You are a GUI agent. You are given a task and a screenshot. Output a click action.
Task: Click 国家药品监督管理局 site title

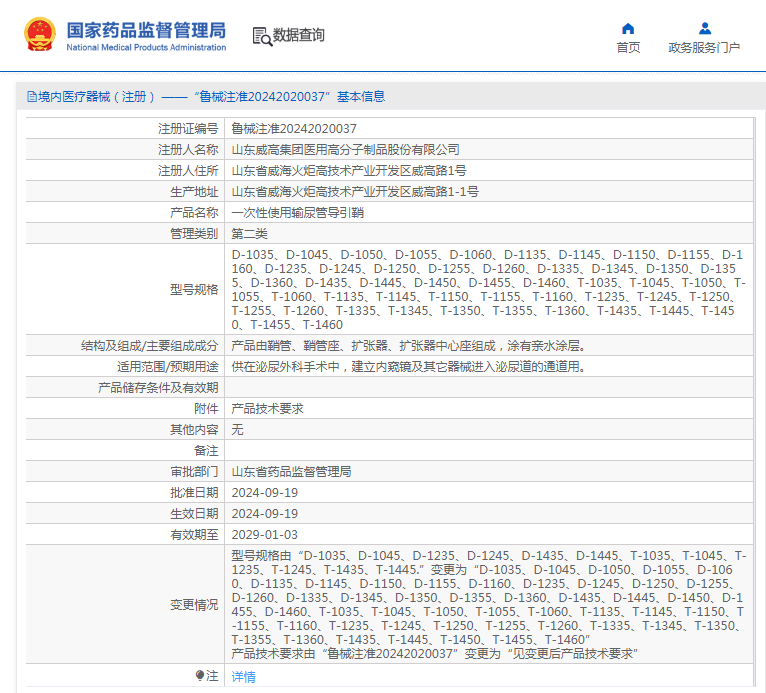146,30
